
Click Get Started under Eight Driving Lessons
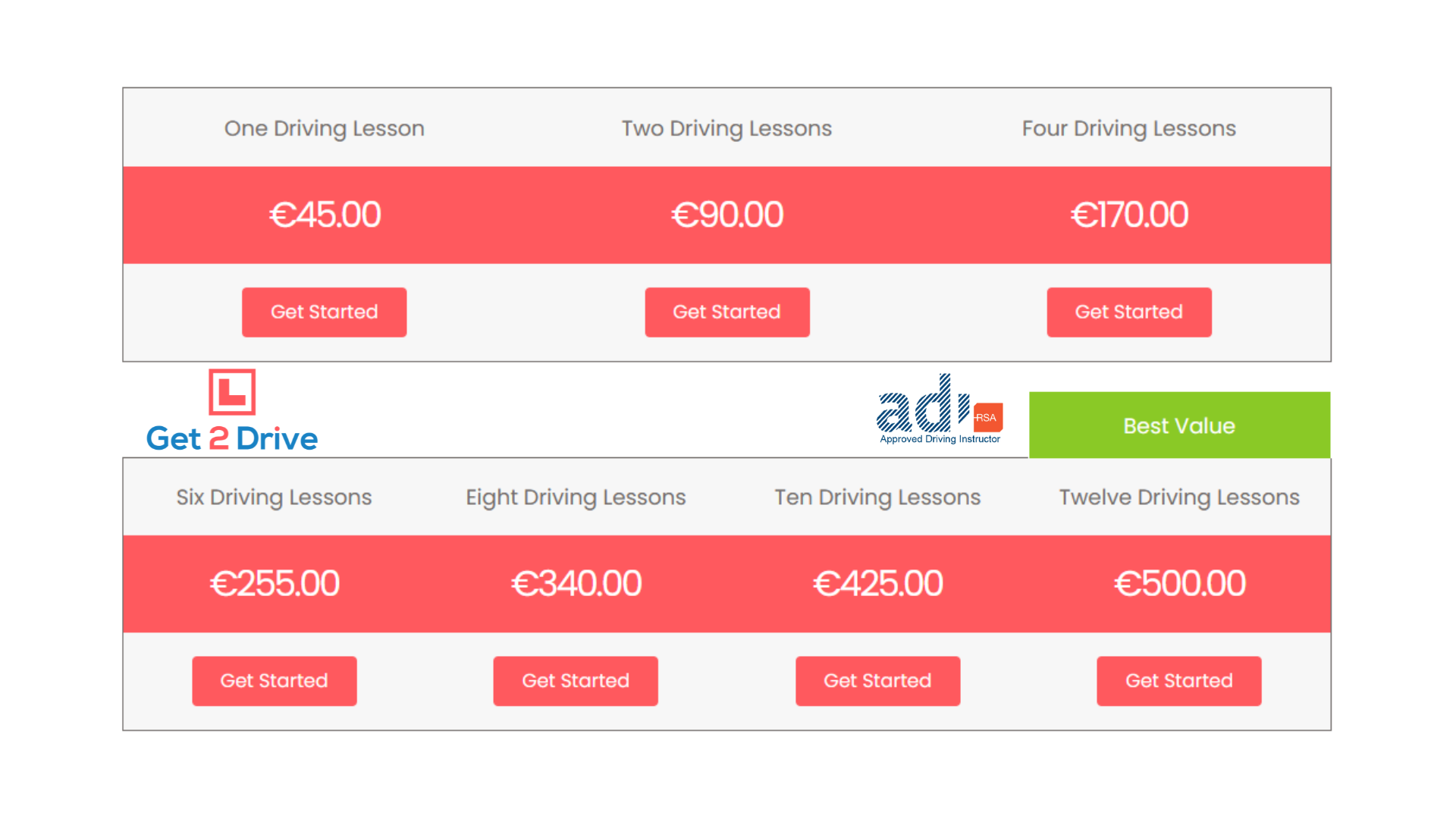[576, 680]
